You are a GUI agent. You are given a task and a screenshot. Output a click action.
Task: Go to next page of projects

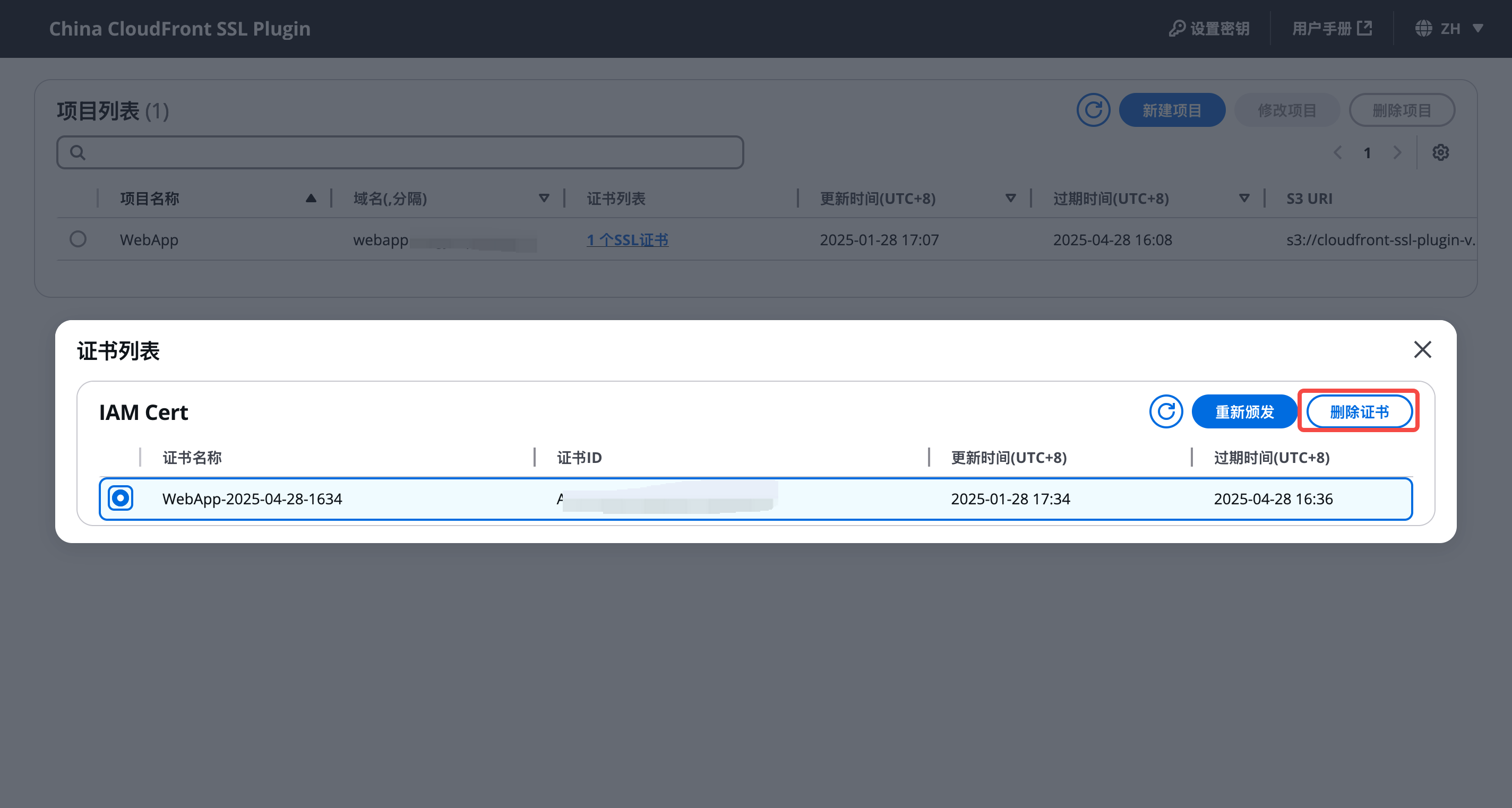tap(1397, 152)
